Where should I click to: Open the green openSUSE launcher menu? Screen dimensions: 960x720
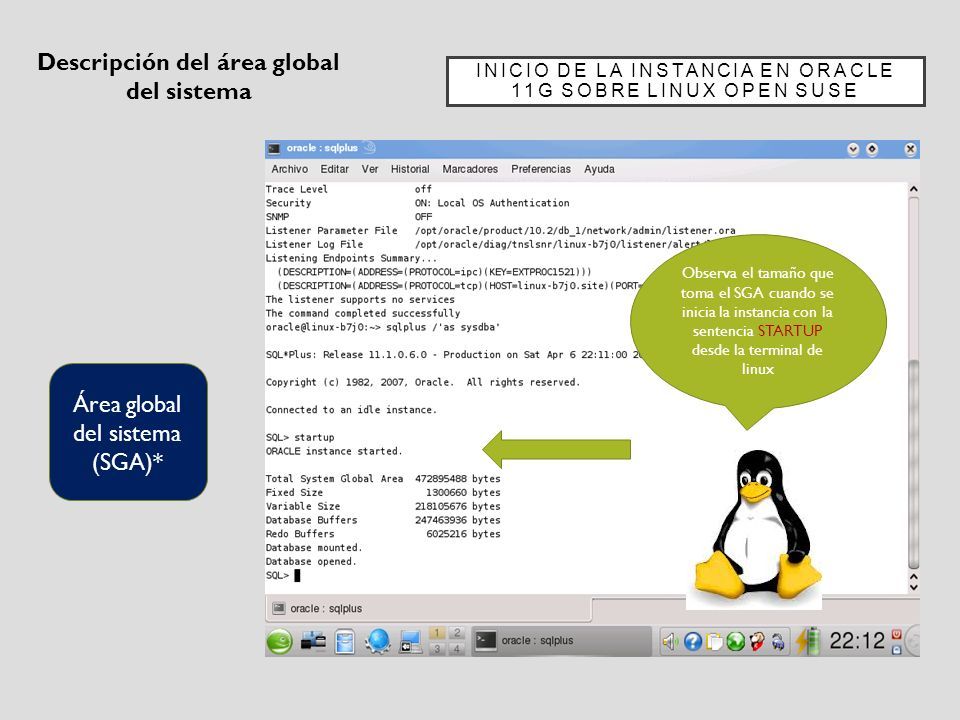(280, 641)
